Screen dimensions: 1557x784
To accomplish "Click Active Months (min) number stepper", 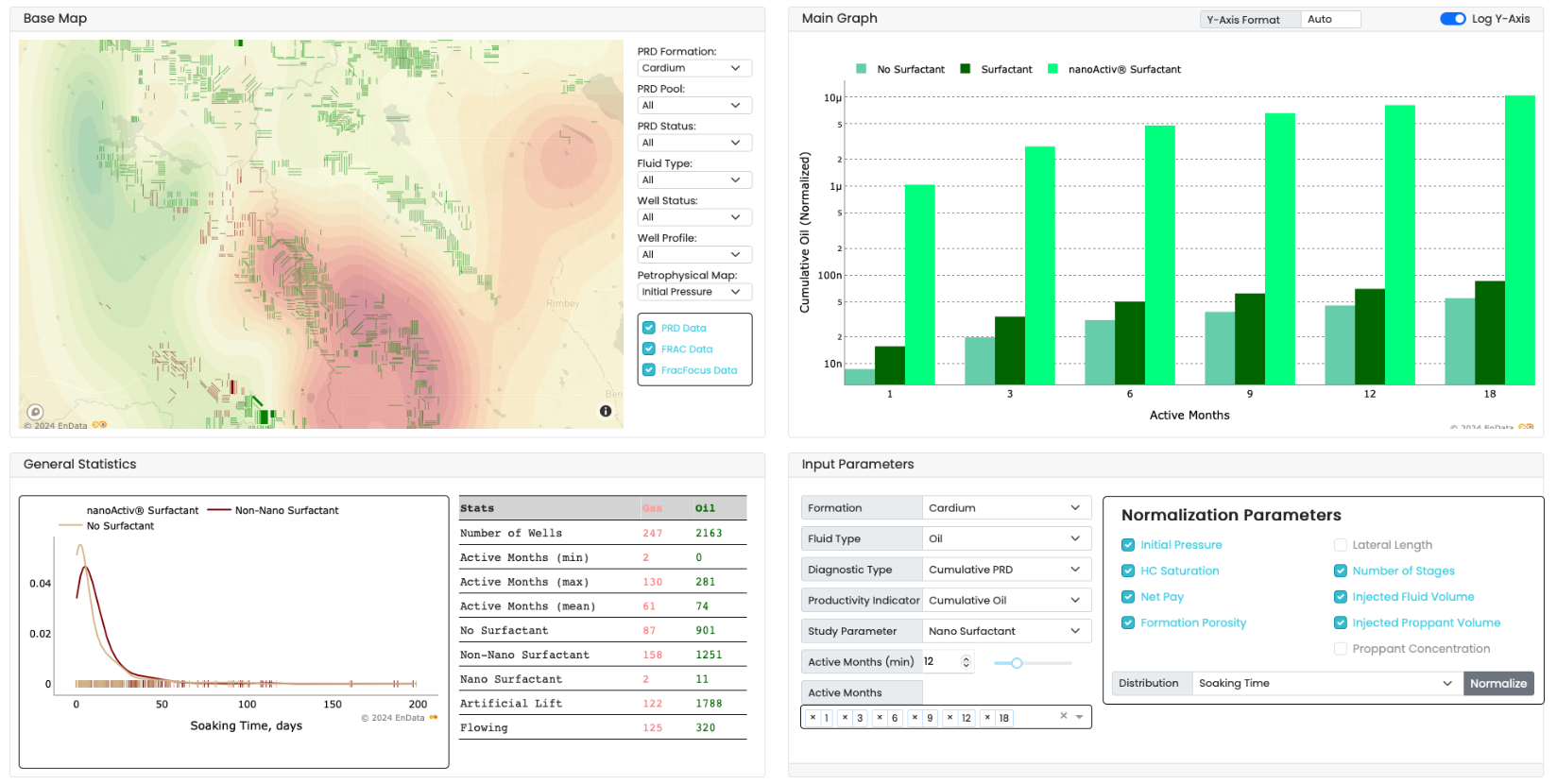I will [x=966, y=662].
